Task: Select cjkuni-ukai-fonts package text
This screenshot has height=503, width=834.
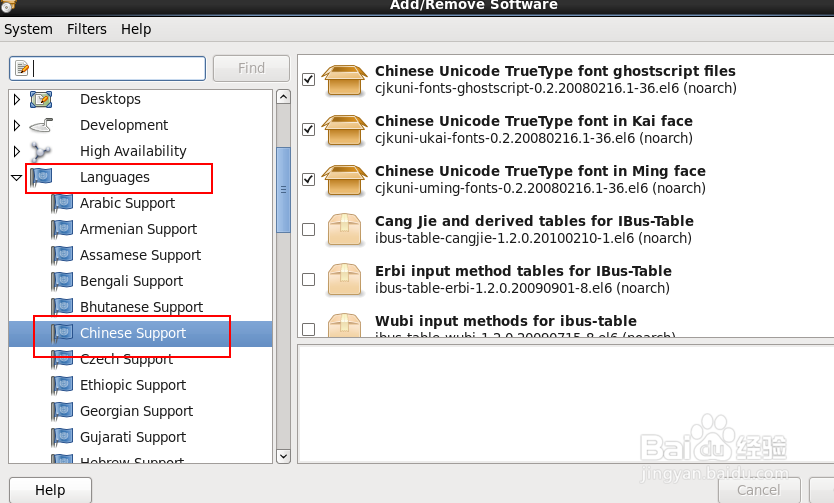Action: tap(533, 139)
